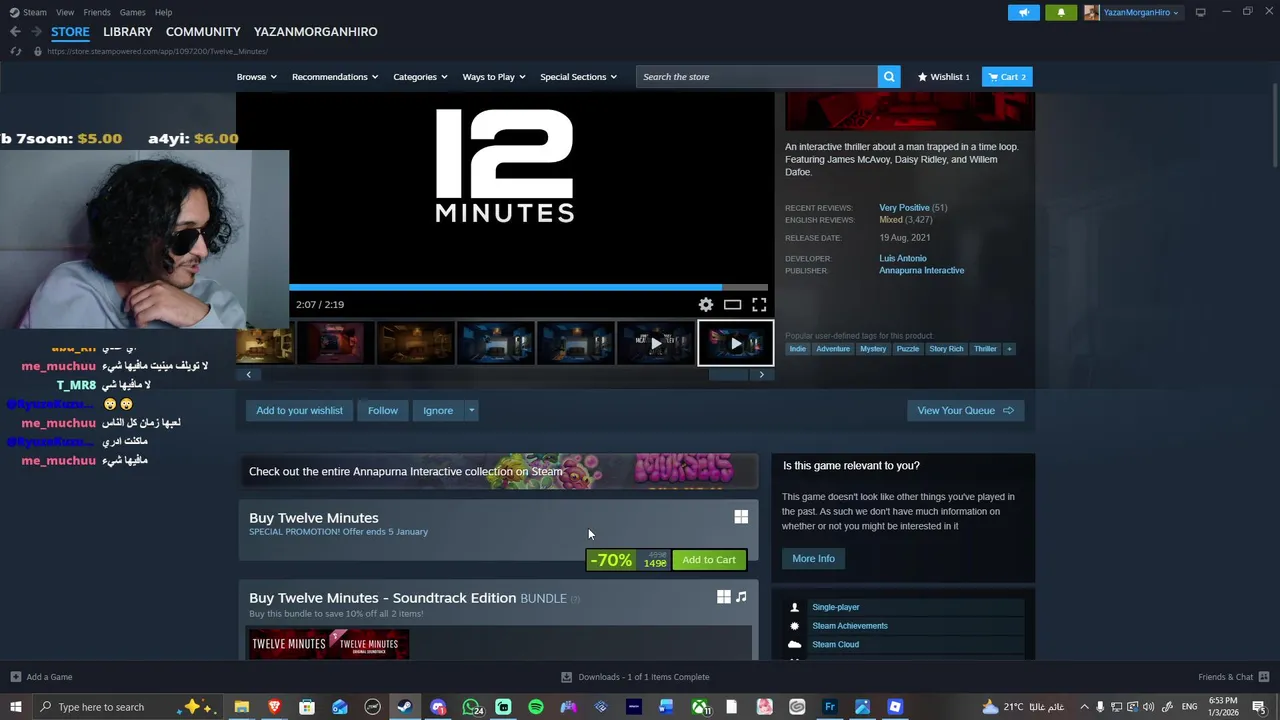Image resolution: width=1280 pixels, height=720 pixels.
Task: Seek the trailer progress bar
Action: click(529, 287)
